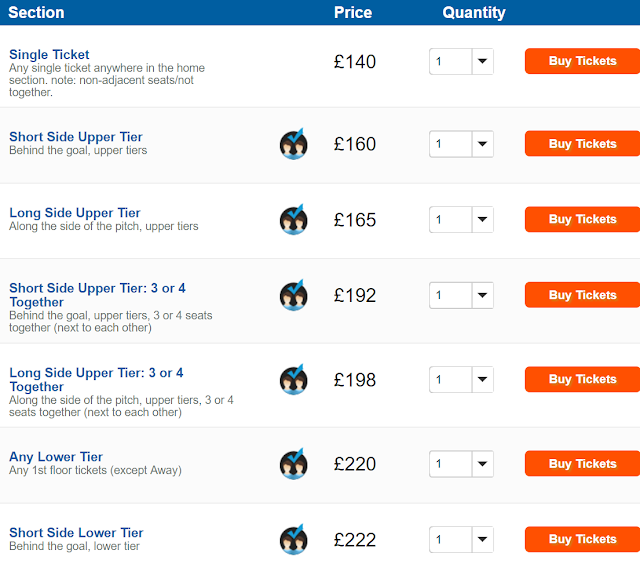This screenshot has height=575, width=640.
Task: Click seating icon next to £192 price
Action: (293, 295)
